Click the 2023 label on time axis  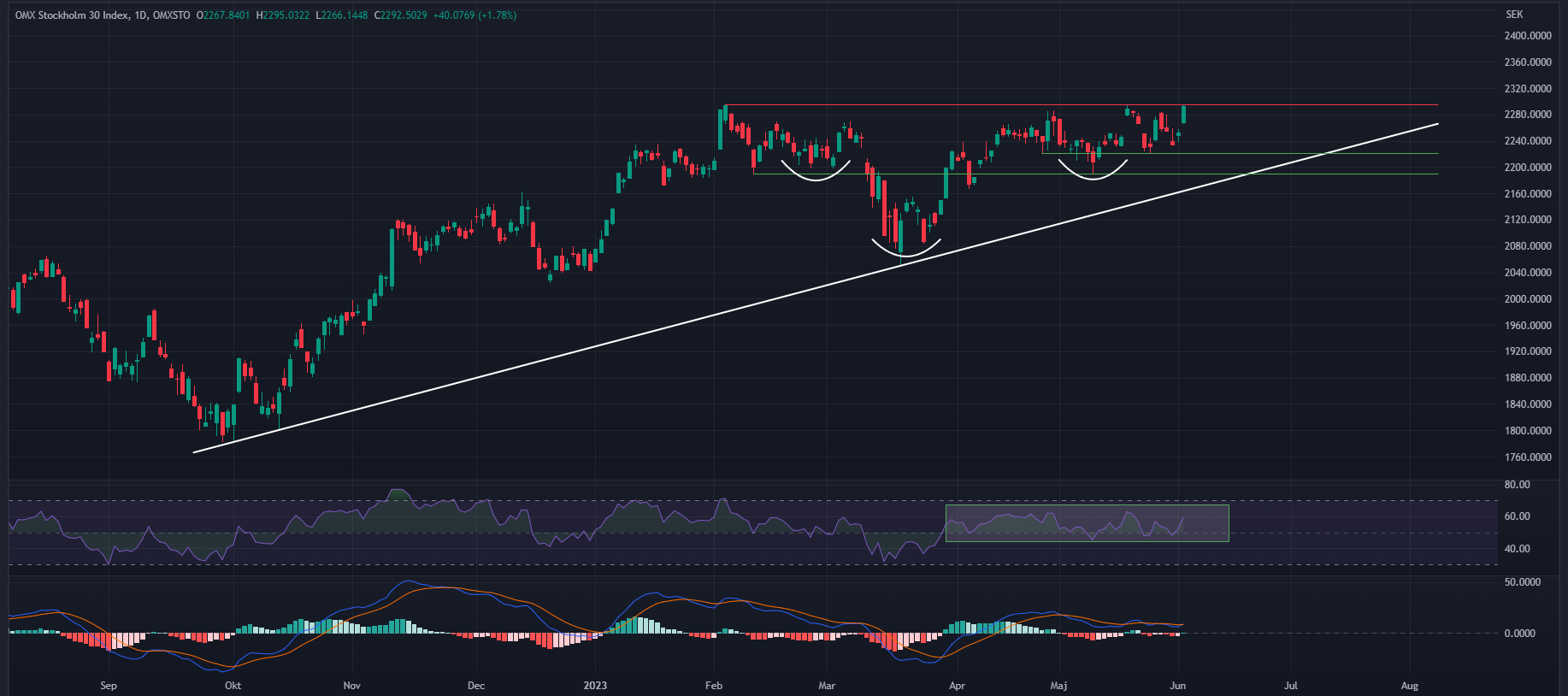(x=595, y=686)
